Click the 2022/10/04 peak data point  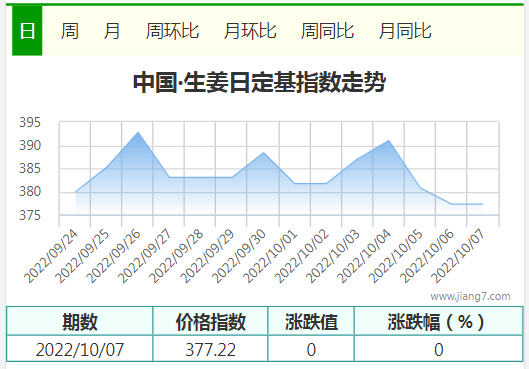click(389, 140)
